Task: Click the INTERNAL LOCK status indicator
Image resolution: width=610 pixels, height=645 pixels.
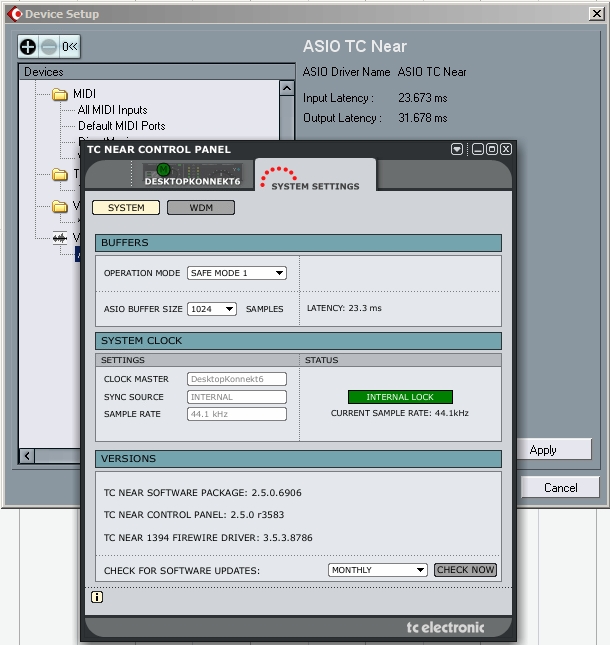Action: coord(400,397)
